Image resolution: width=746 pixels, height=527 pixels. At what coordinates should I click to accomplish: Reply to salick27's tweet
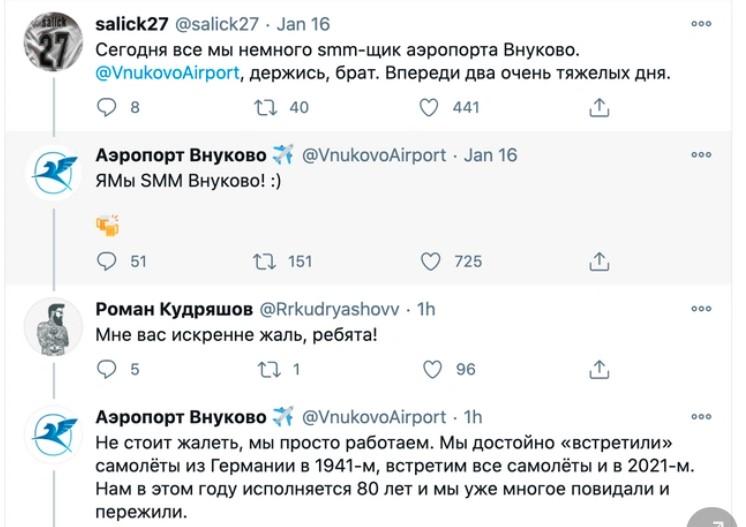coord(107,107)
